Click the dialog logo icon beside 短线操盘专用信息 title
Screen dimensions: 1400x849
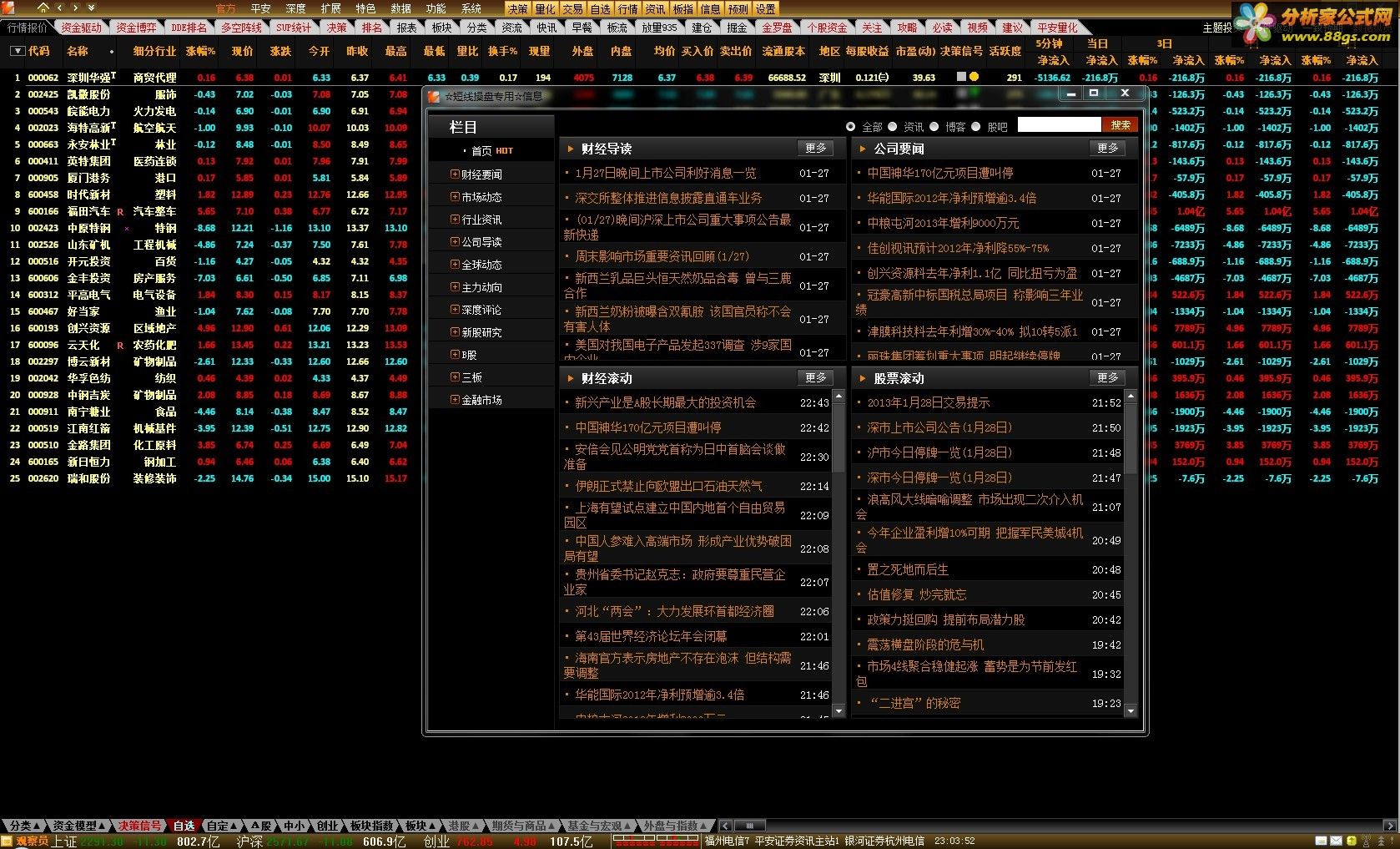(x=433, y=96)
